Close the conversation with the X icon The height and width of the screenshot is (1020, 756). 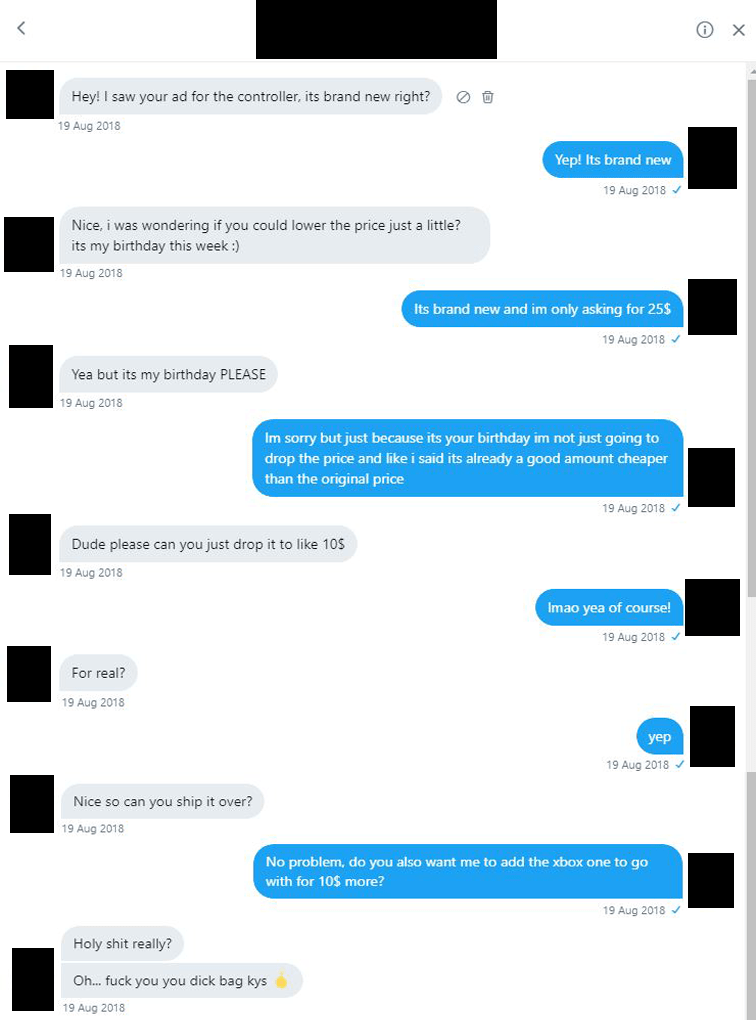coord(739,29)
